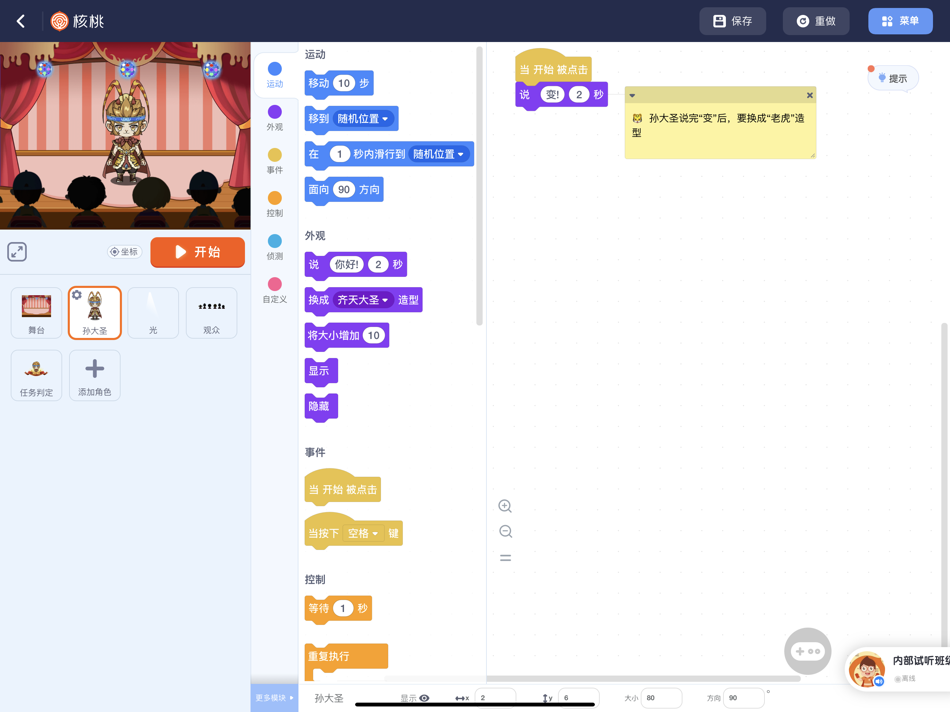Save the project with 保存
This screenshot has height=712, width=950.
point(732,21)
